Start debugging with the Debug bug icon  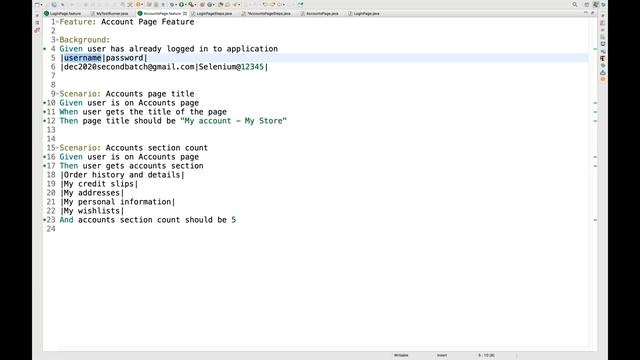pyautogui.click(x=172, y=4)
